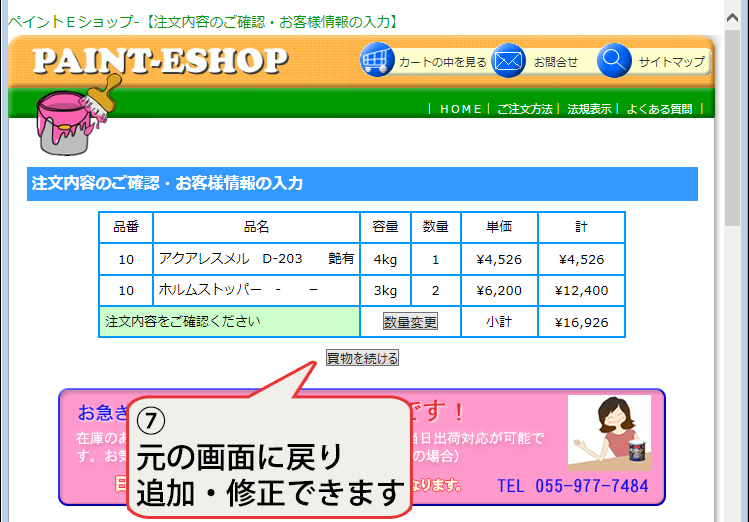Open 法規表示 menu item
749x522 pixels.
tap(589, 109)
